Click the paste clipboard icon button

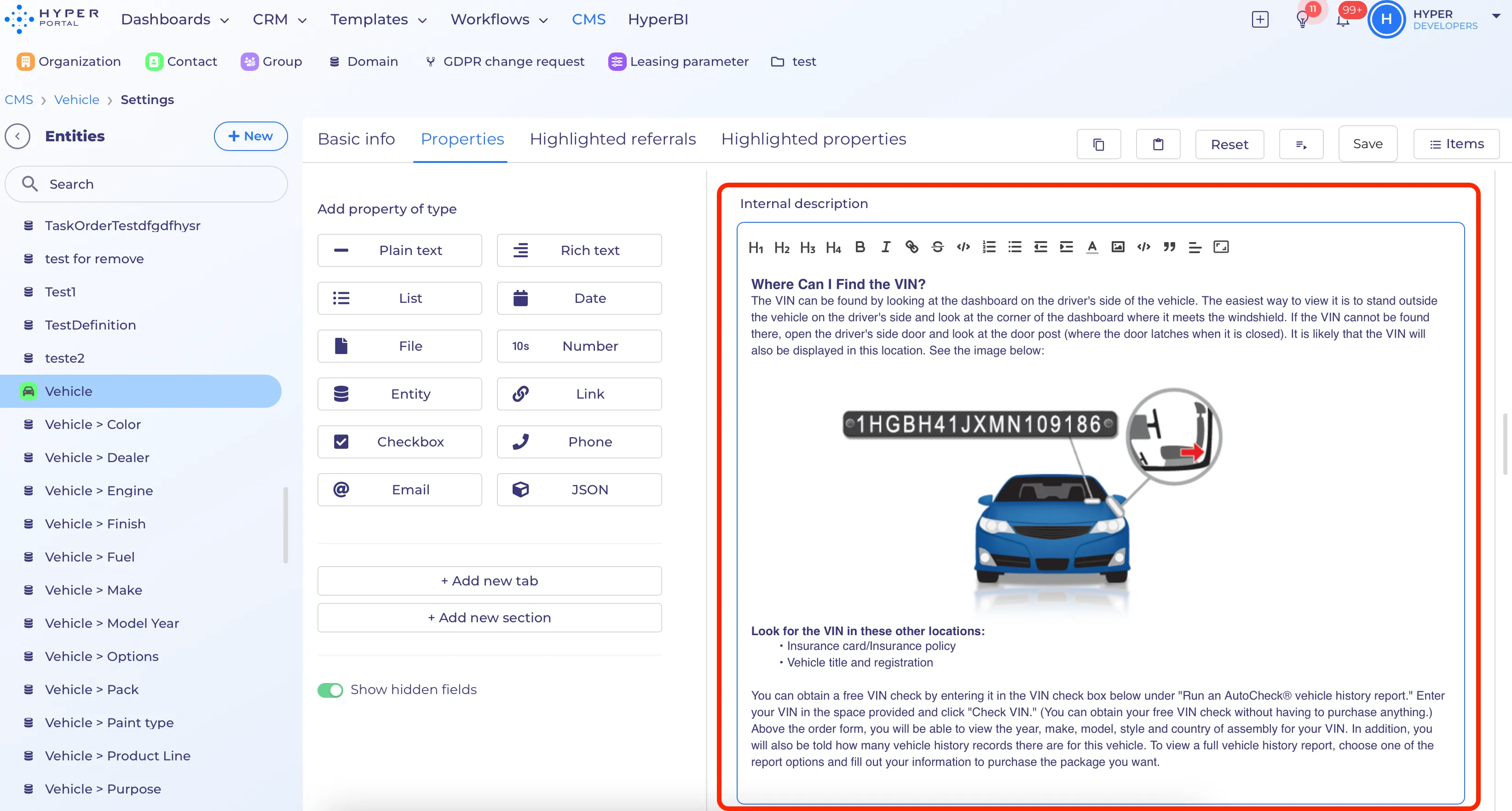tap(1158, 145)
